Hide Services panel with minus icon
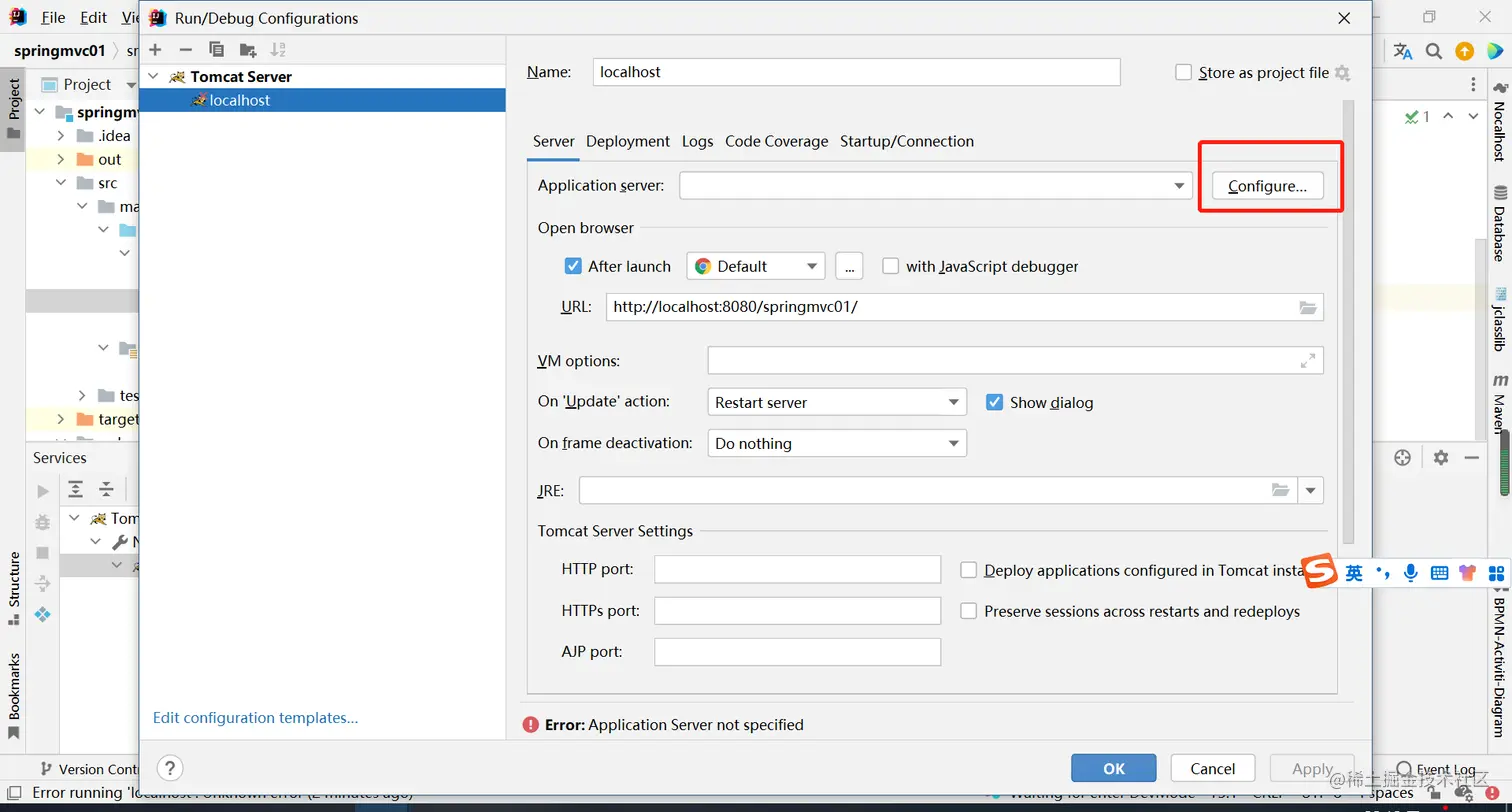Viewport: 1512px width, 812px height. pyautogui.click(x=1471, y=457)
